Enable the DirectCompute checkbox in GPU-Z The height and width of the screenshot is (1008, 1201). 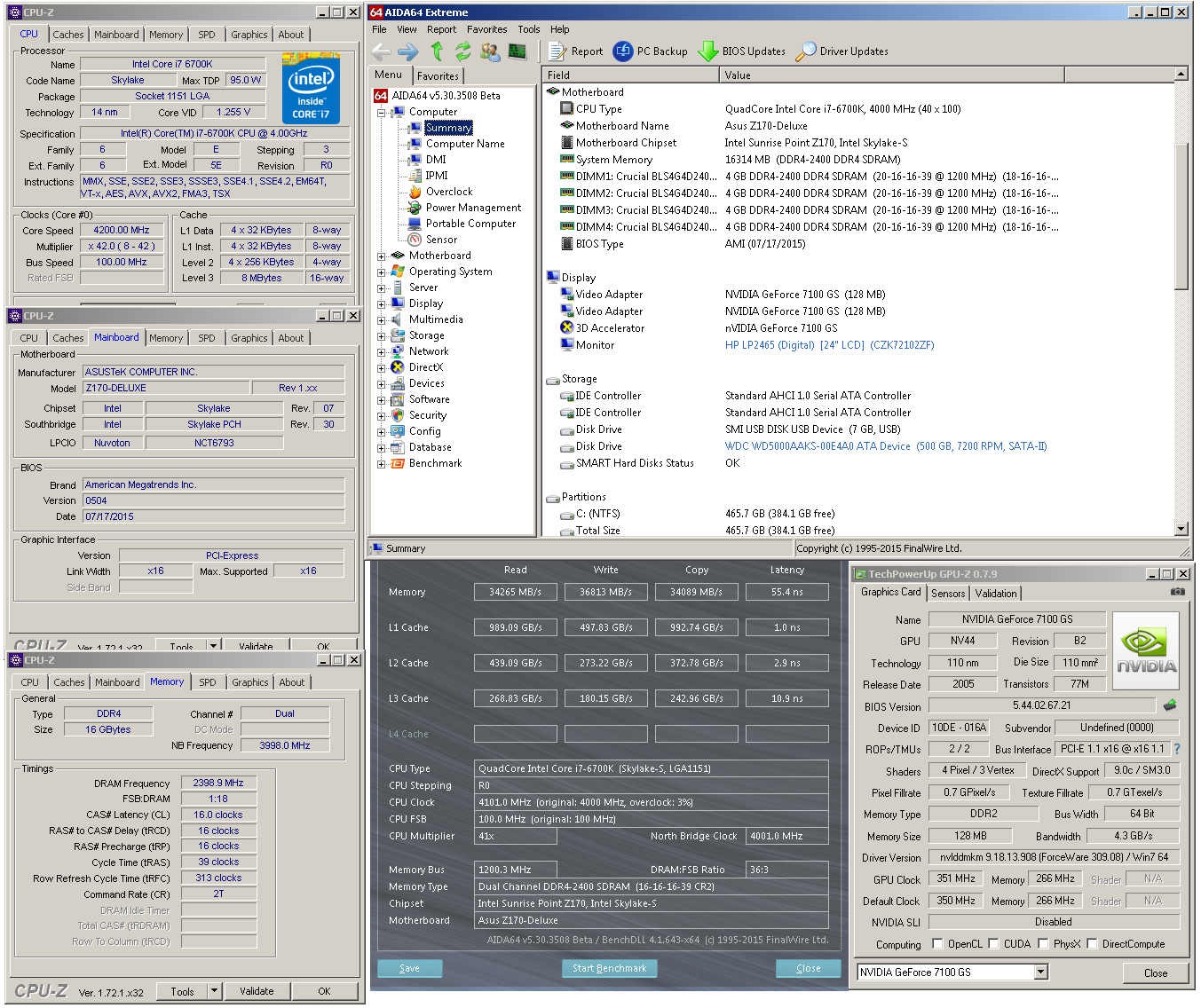coord(1092,943)
